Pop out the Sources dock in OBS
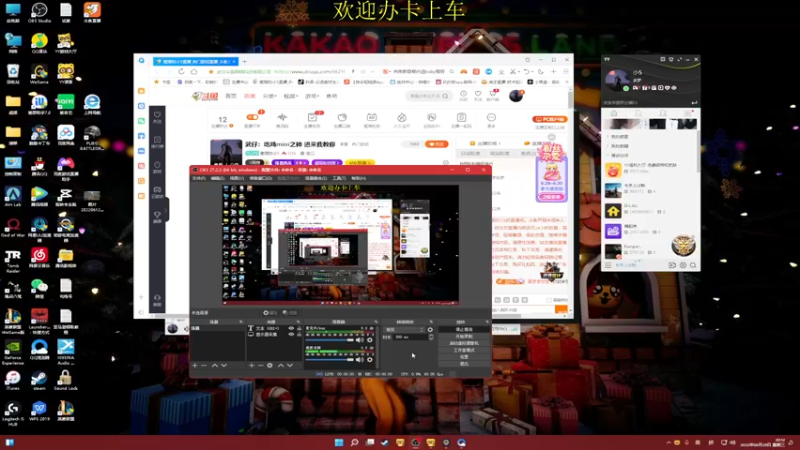This screenshot has height=450, width=800. tap(298, 322)
